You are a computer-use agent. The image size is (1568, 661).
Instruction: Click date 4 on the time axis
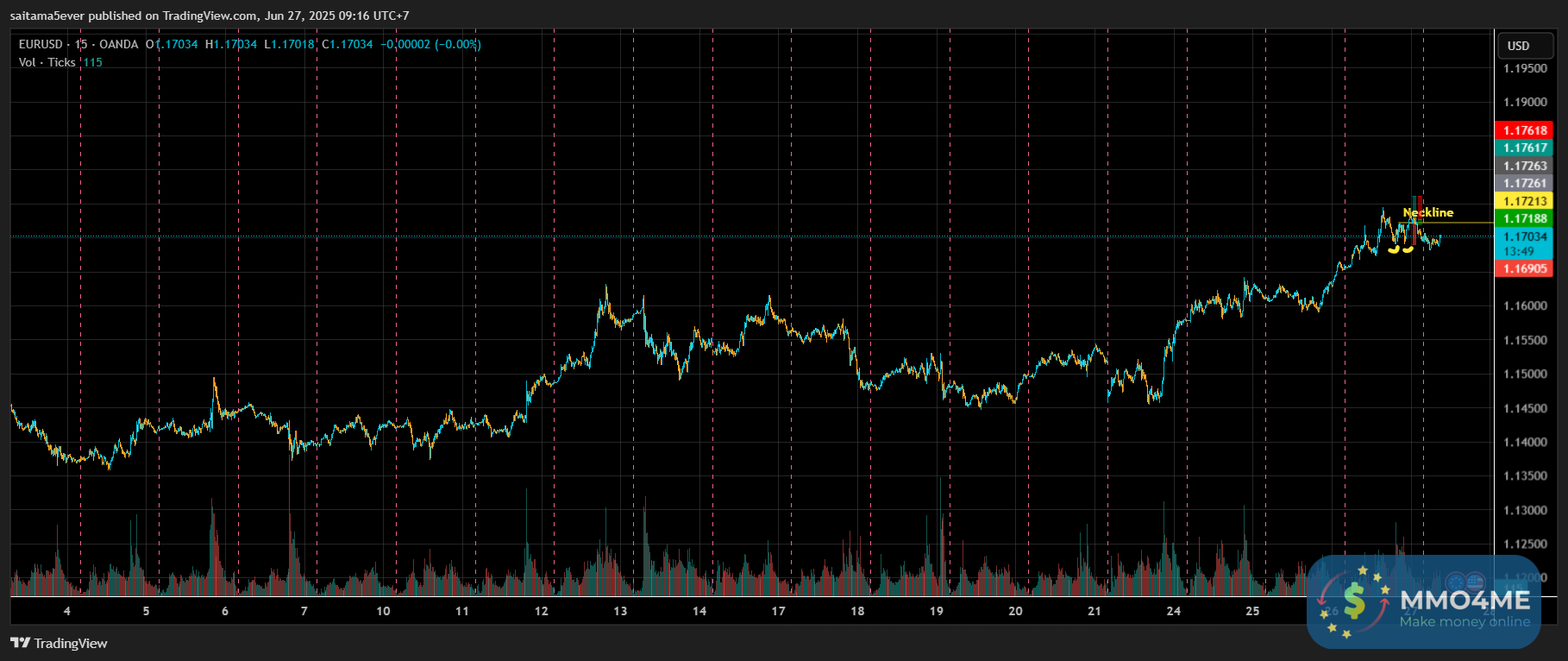(x=67, y=611)
